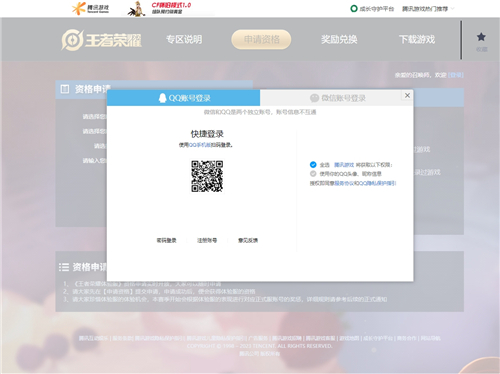
Task: Click the green 成长守护平台 icon
Action: pyautogui.click(x=354, y=9)
